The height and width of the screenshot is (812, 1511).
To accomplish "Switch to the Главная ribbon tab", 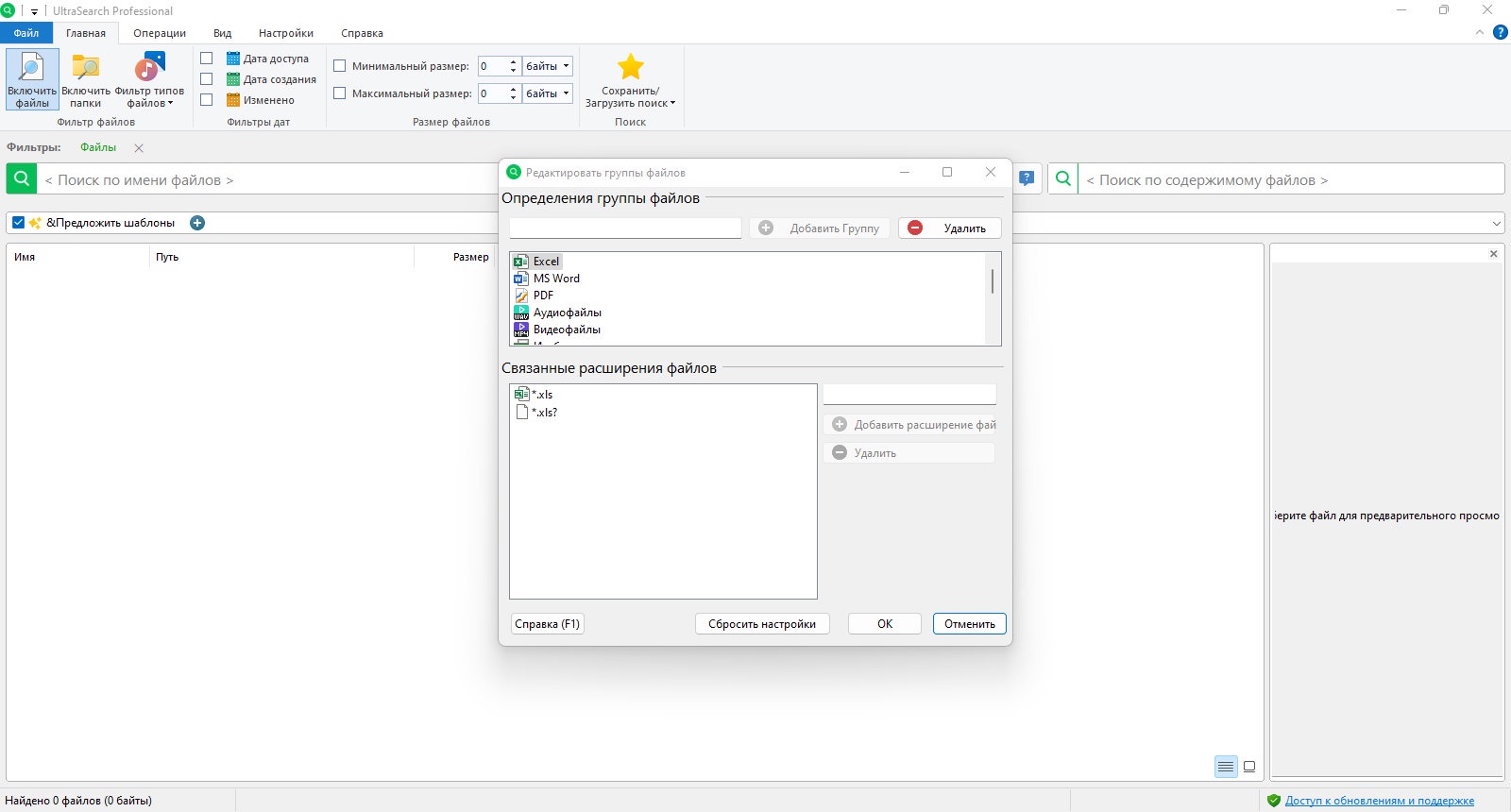I will click(86, 33).
